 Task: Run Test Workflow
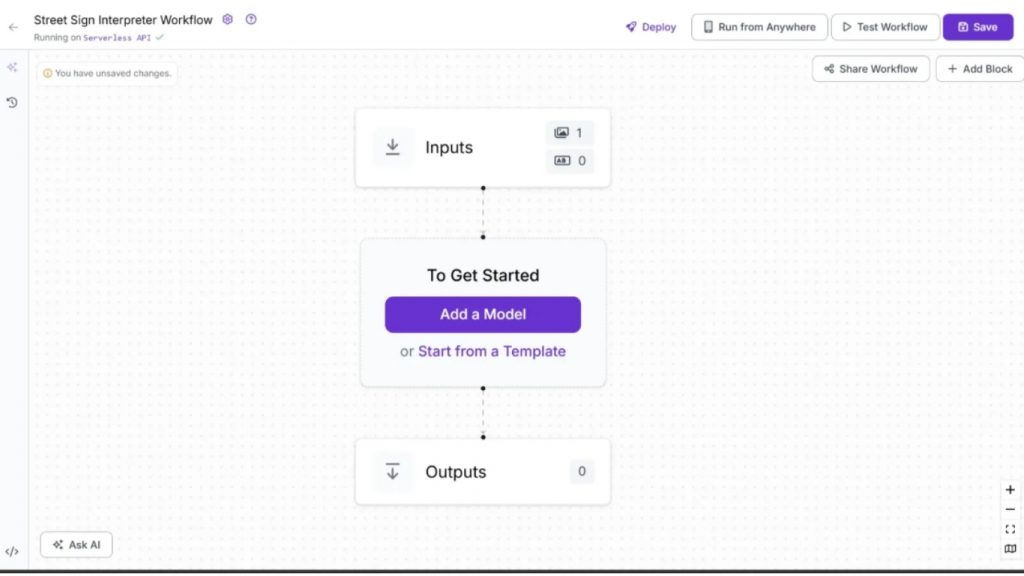tap(885, 27)
